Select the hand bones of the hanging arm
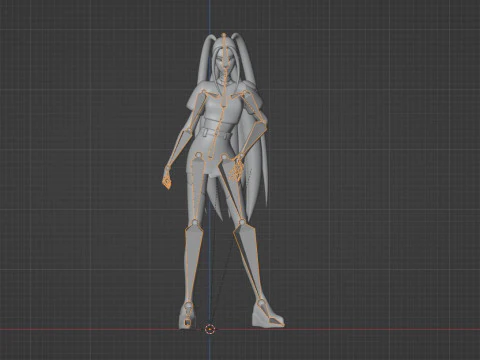 coord(168,180)
